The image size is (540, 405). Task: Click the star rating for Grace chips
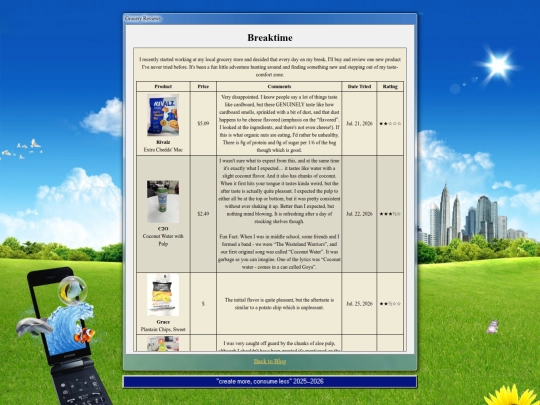[390, 304]
